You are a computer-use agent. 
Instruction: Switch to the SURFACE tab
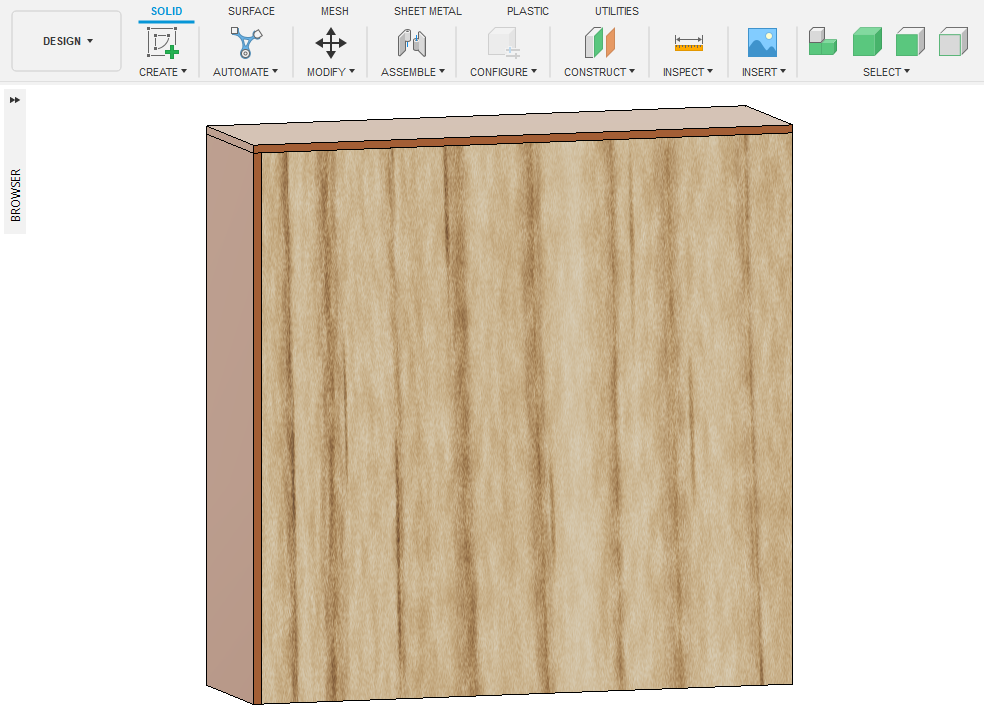click(251, 11)
